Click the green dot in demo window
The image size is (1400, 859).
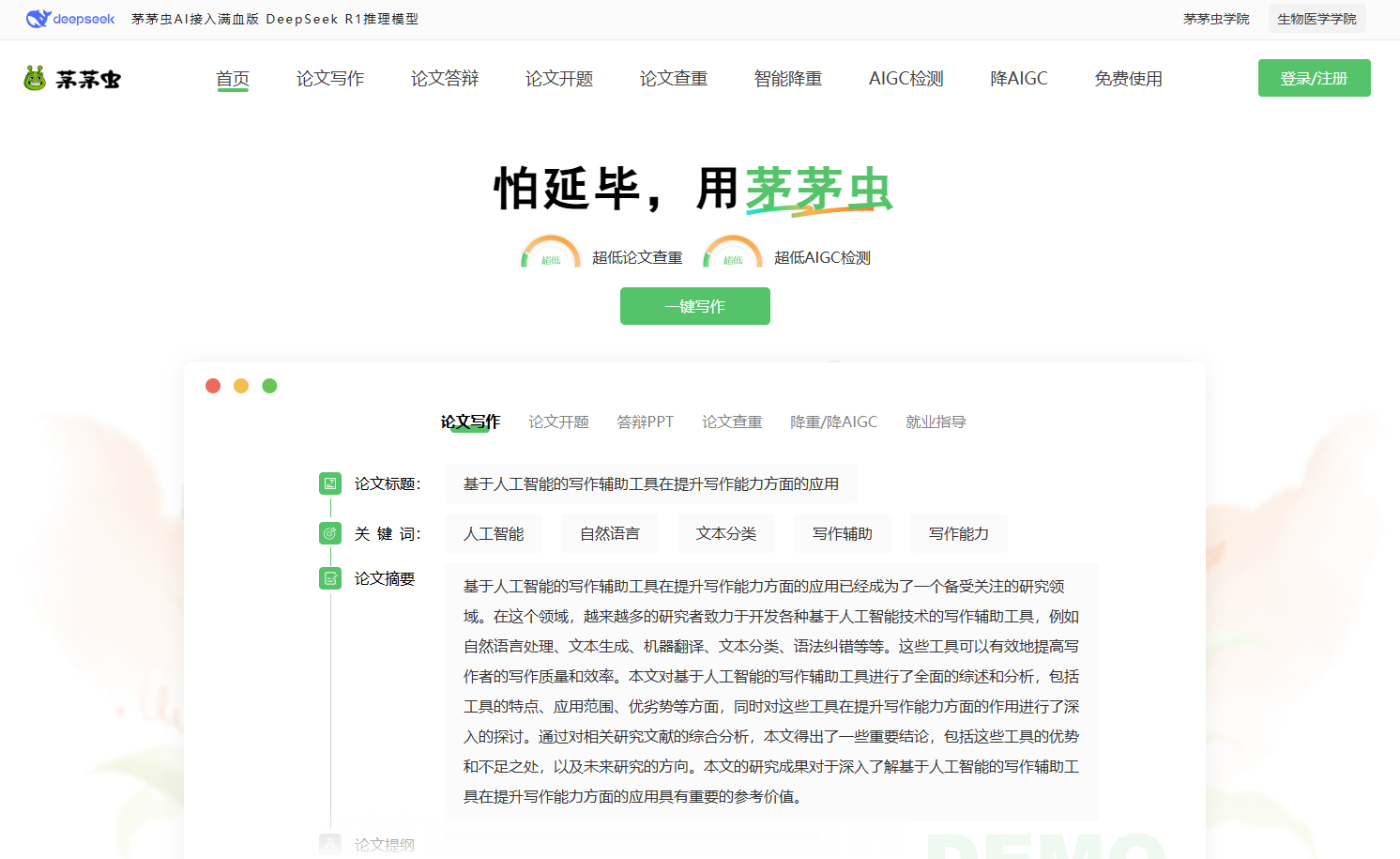coord(269,386)
